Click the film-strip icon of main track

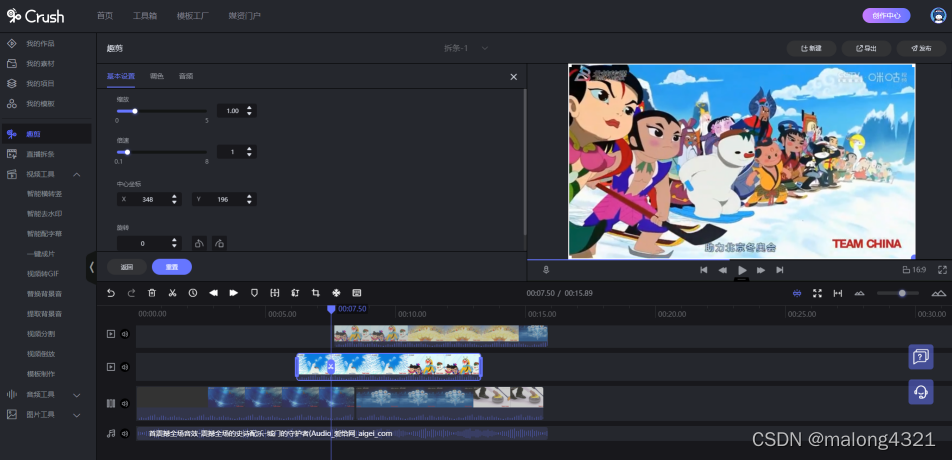click(111, 403)
